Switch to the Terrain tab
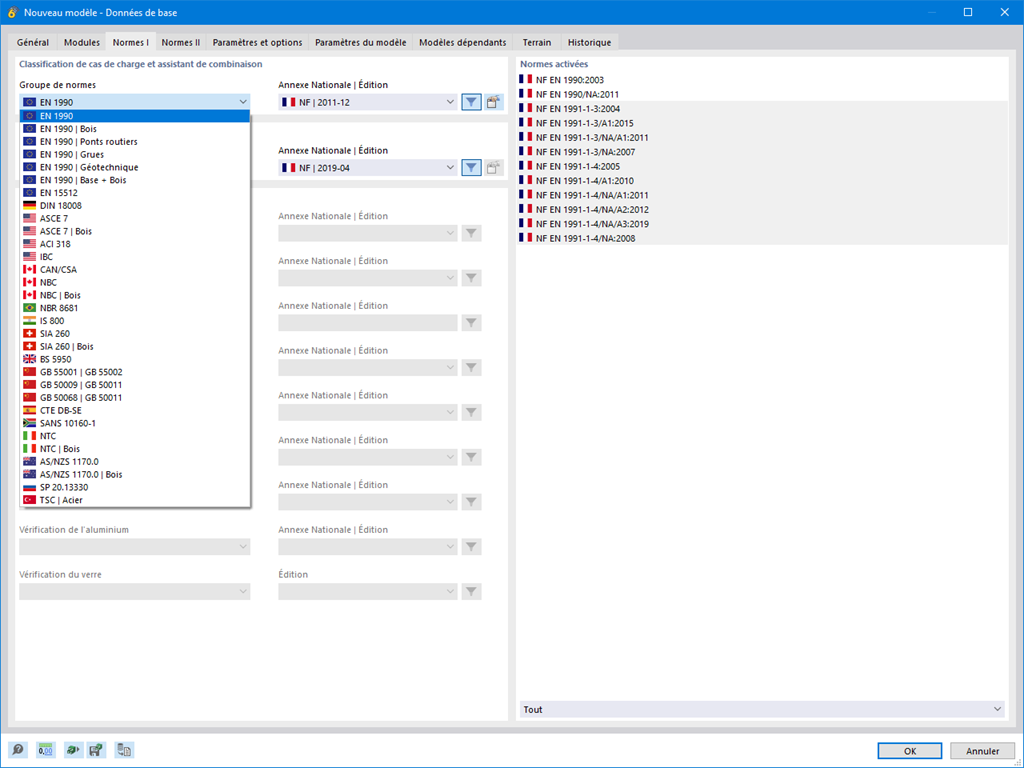The width and height of the screenshot is (1024, 768). tap(537, 42)
